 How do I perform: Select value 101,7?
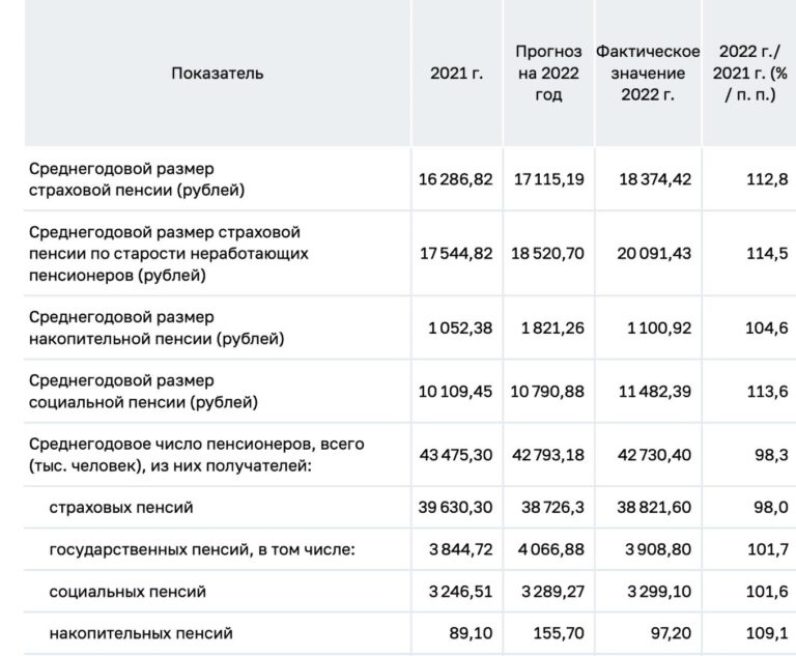pyautogui.click(x=768, y=549)
